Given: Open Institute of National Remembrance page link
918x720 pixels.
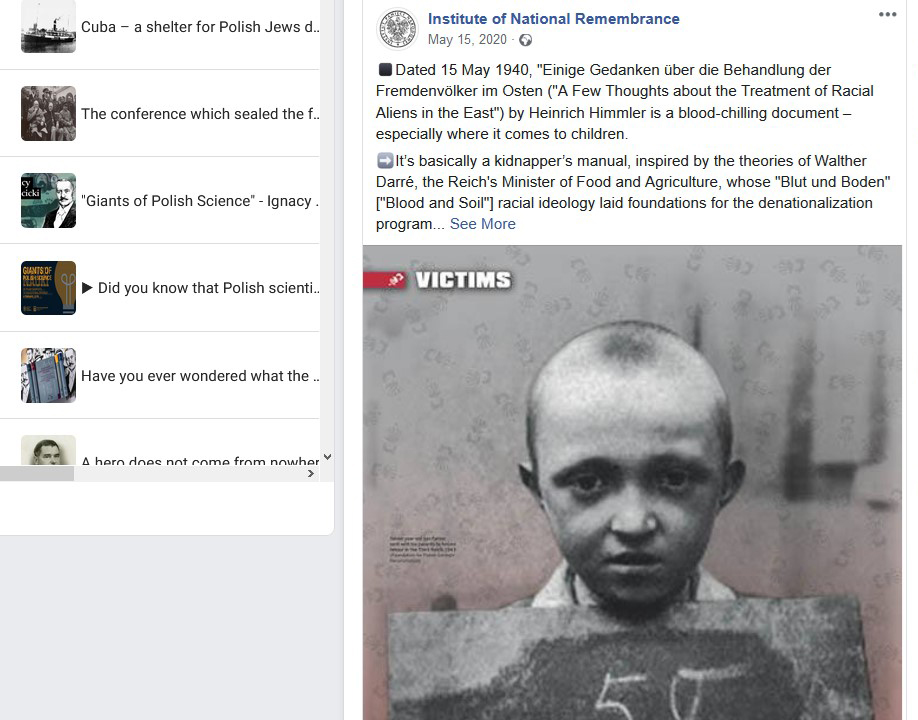Looking at the screenshot, I should point(553,19).
